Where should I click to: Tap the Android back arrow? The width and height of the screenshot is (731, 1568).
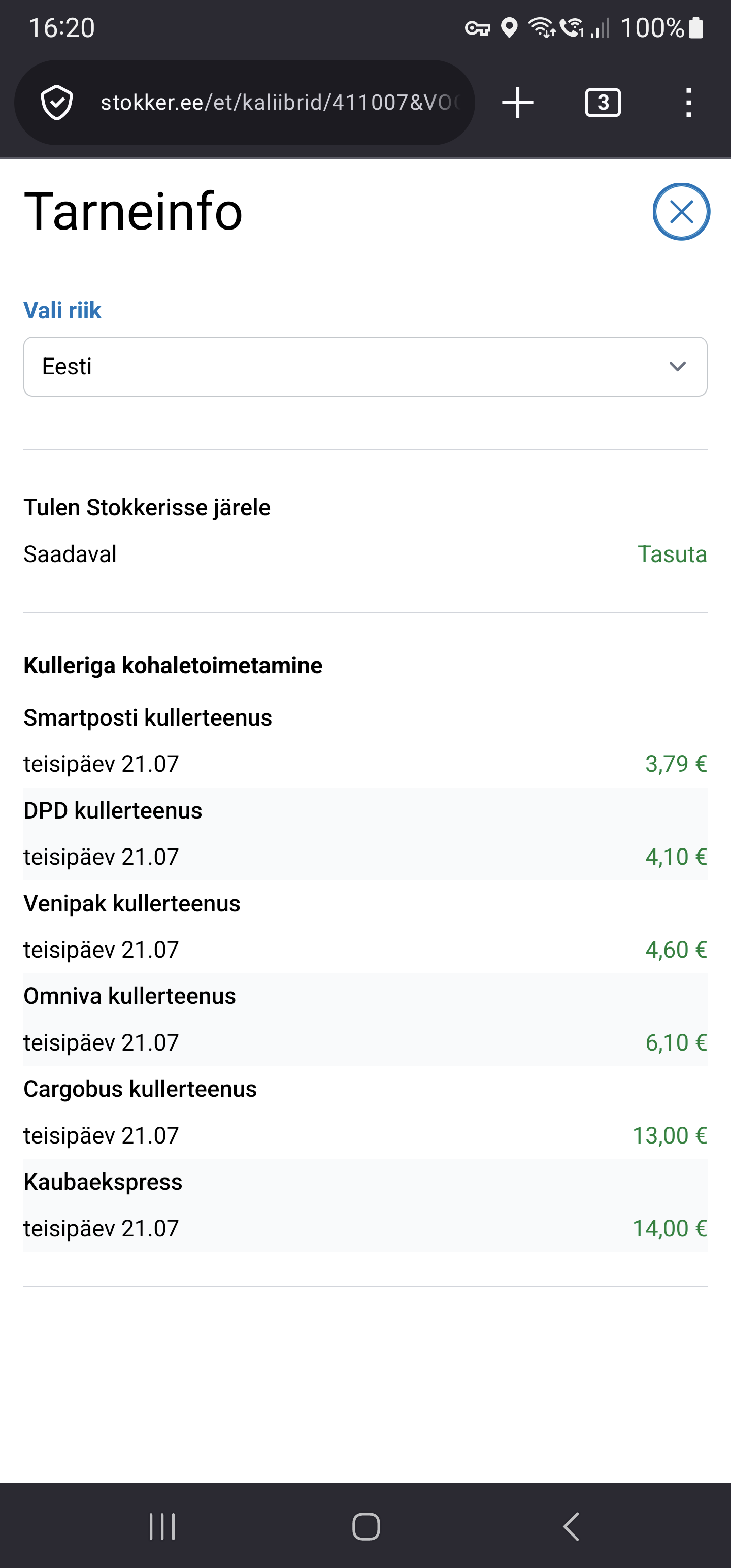click(571, 1526)
